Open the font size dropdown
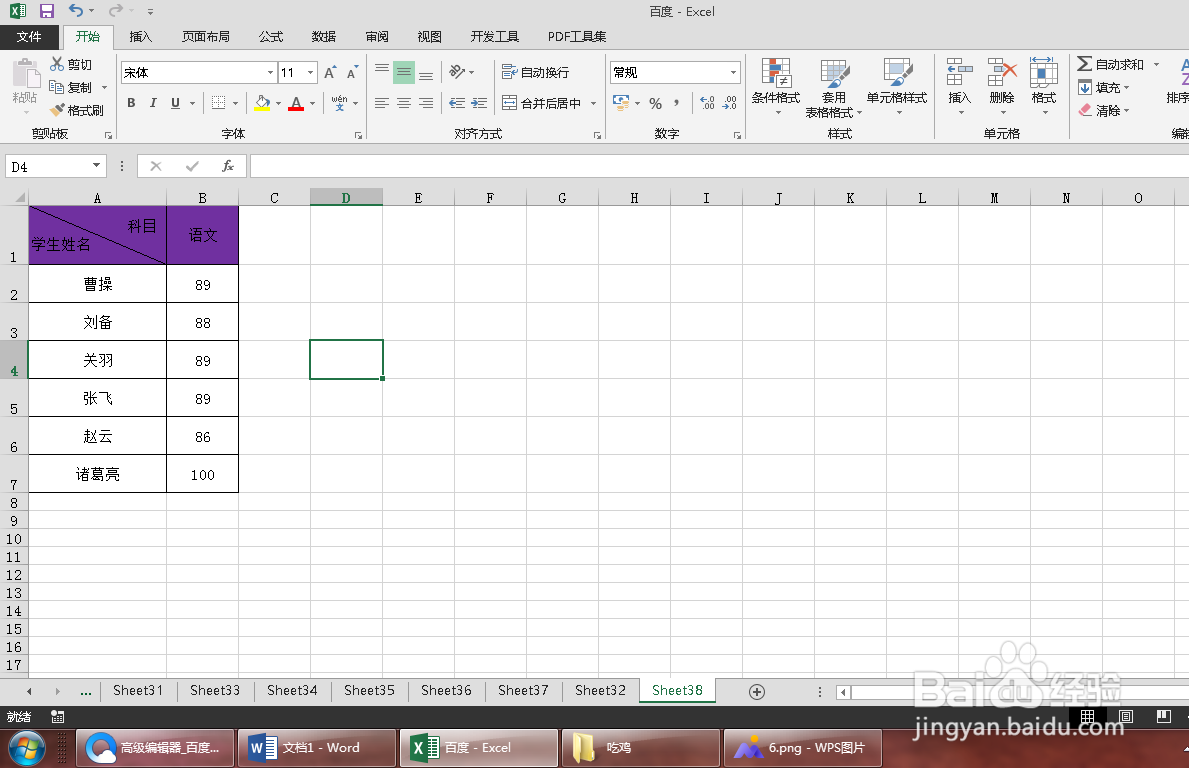The height and width of the screenshot is (768, 1189). [310, 73]
